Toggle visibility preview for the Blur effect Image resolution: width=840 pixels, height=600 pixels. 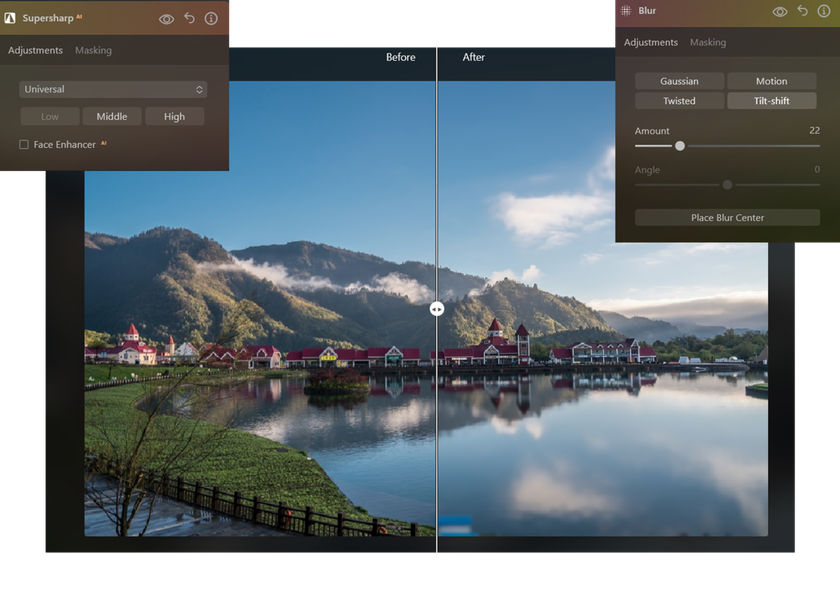779,11
